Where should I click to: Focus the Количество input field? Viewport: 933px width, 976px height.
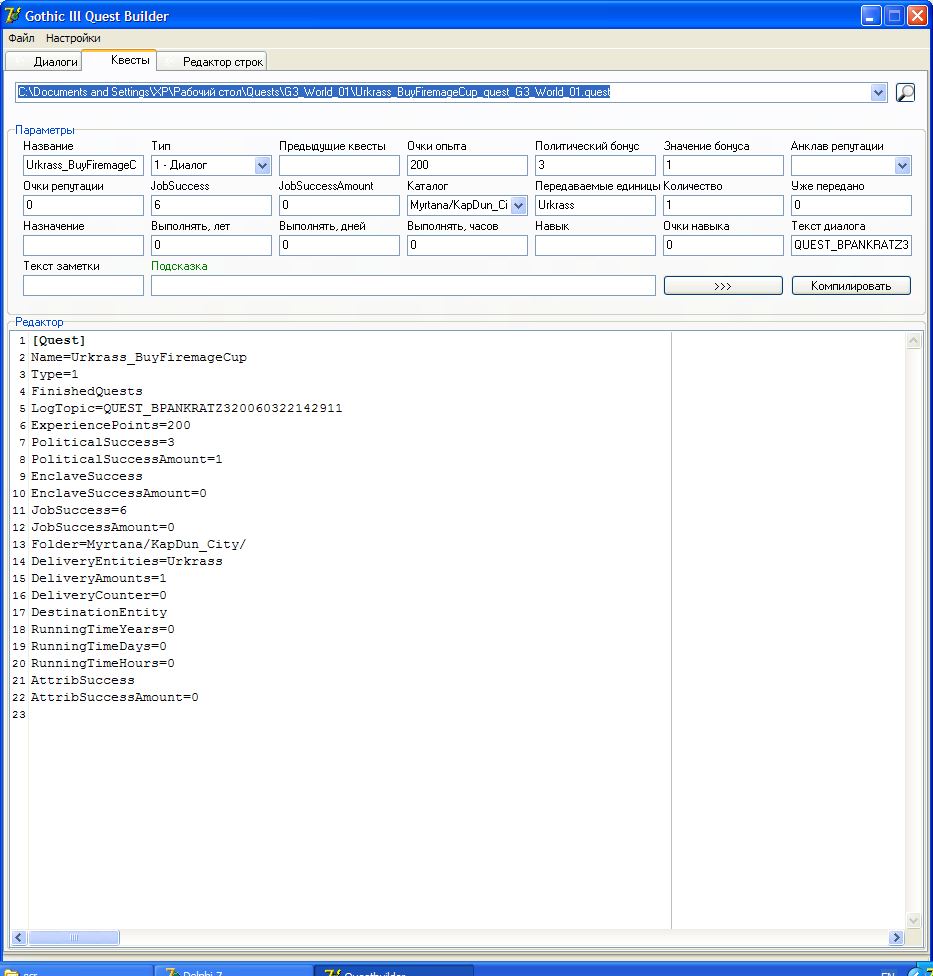(723, 205)
